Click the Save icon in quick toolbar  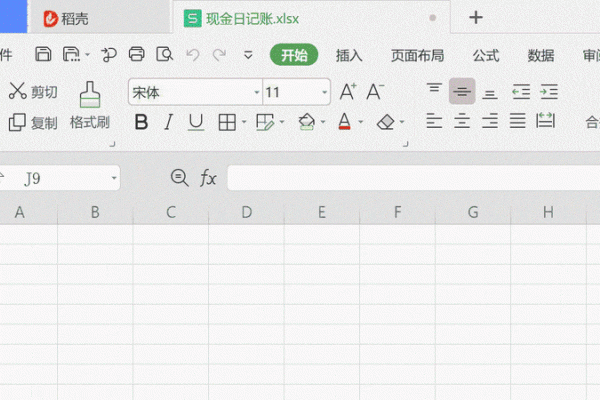pos(43,54)
